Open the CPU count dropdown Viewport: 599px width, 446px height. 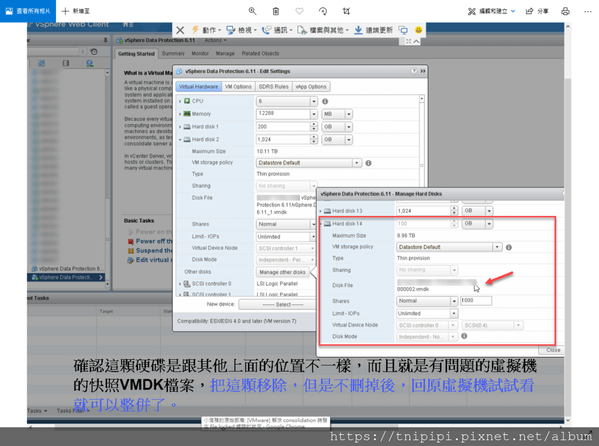point(314,101)
